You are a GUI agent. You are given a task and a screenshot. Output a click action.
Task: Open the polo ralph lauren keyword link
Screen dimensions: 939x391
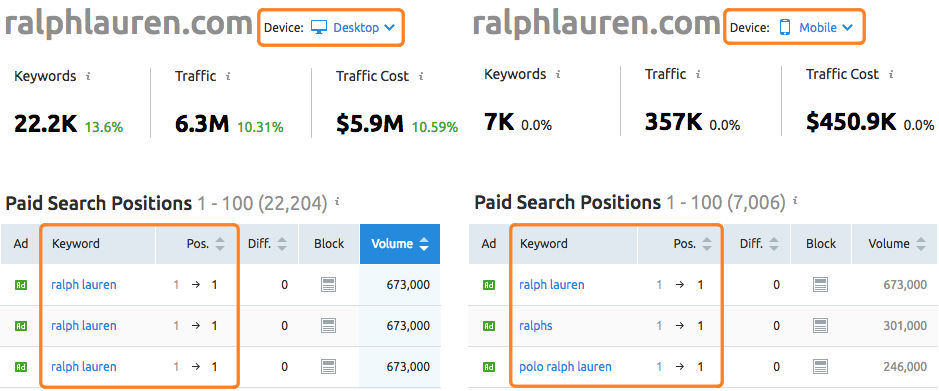coord(565,366)
